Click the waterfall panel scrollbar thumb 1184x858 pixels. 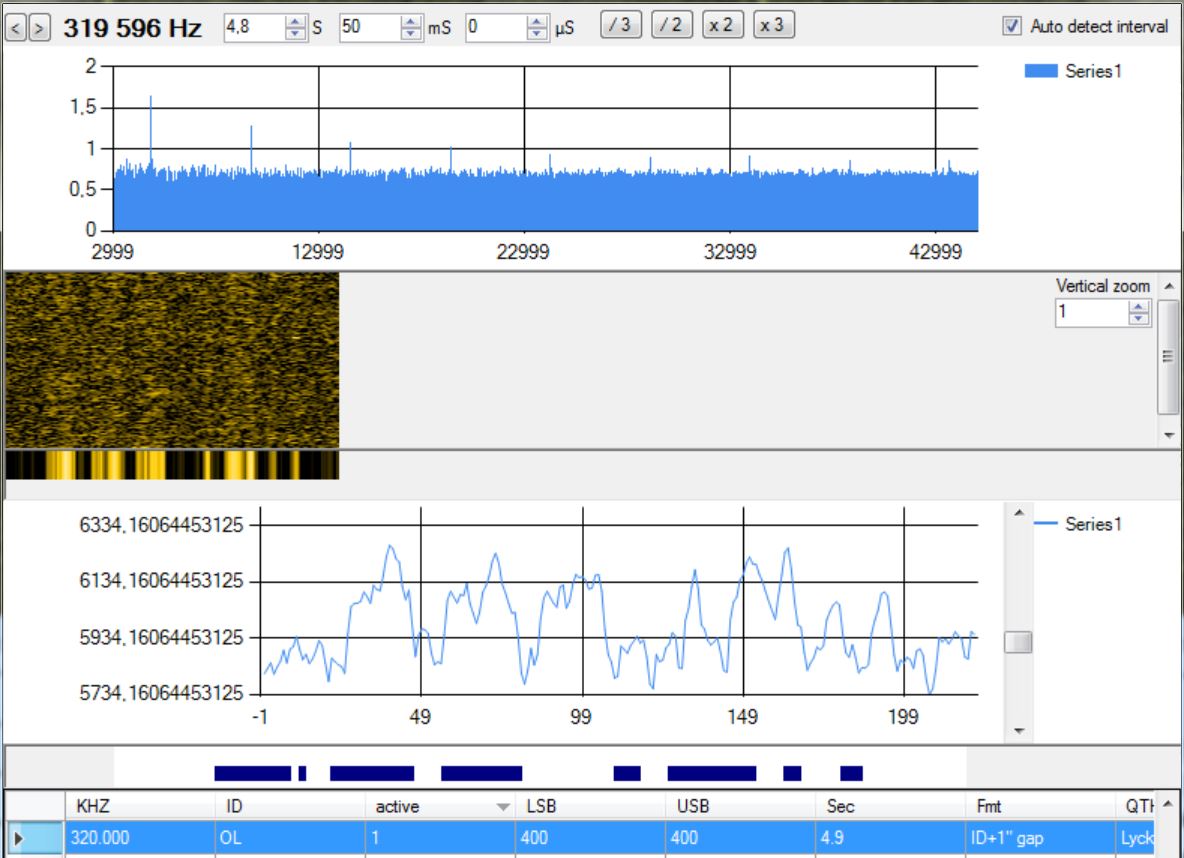(x=1168, y=355)
